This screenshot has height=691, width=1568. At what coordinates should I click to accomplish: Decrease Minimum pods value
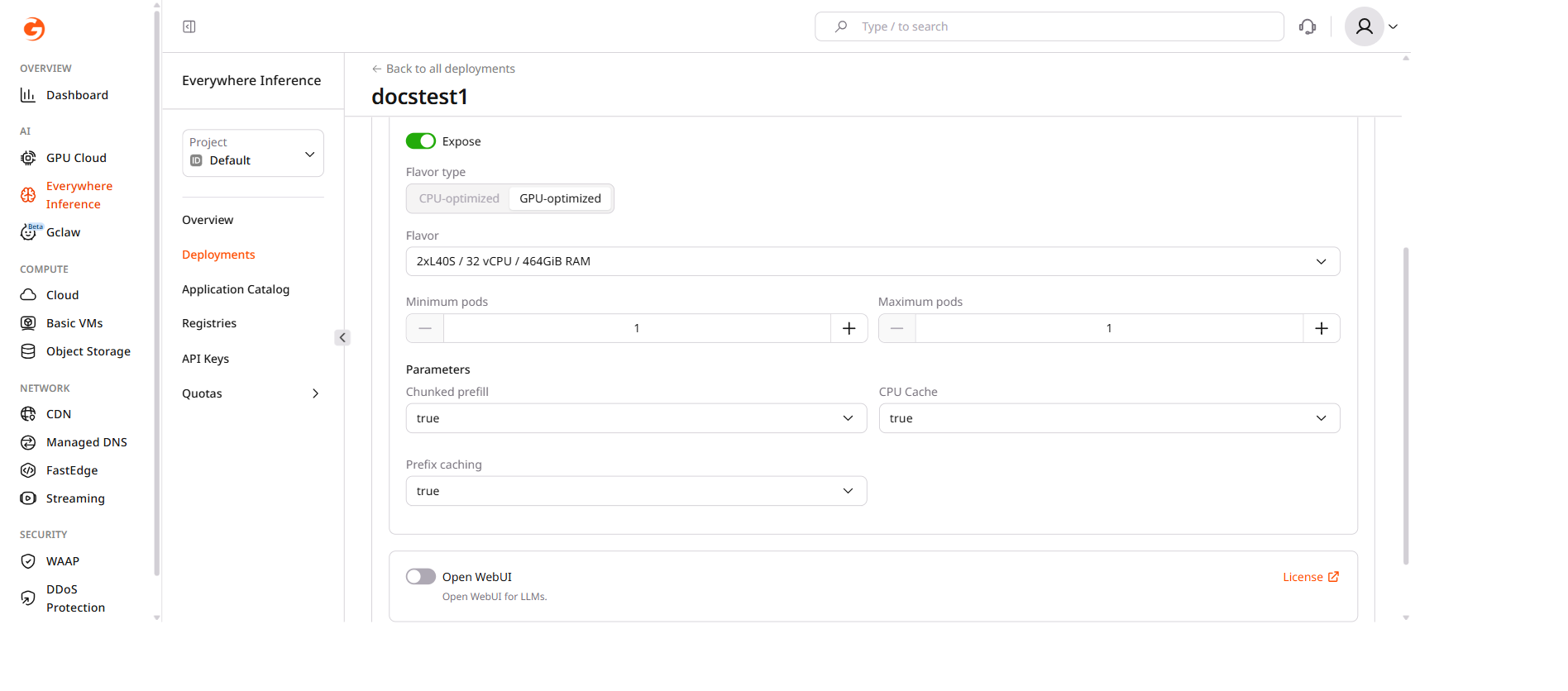[x=425, y=328]
